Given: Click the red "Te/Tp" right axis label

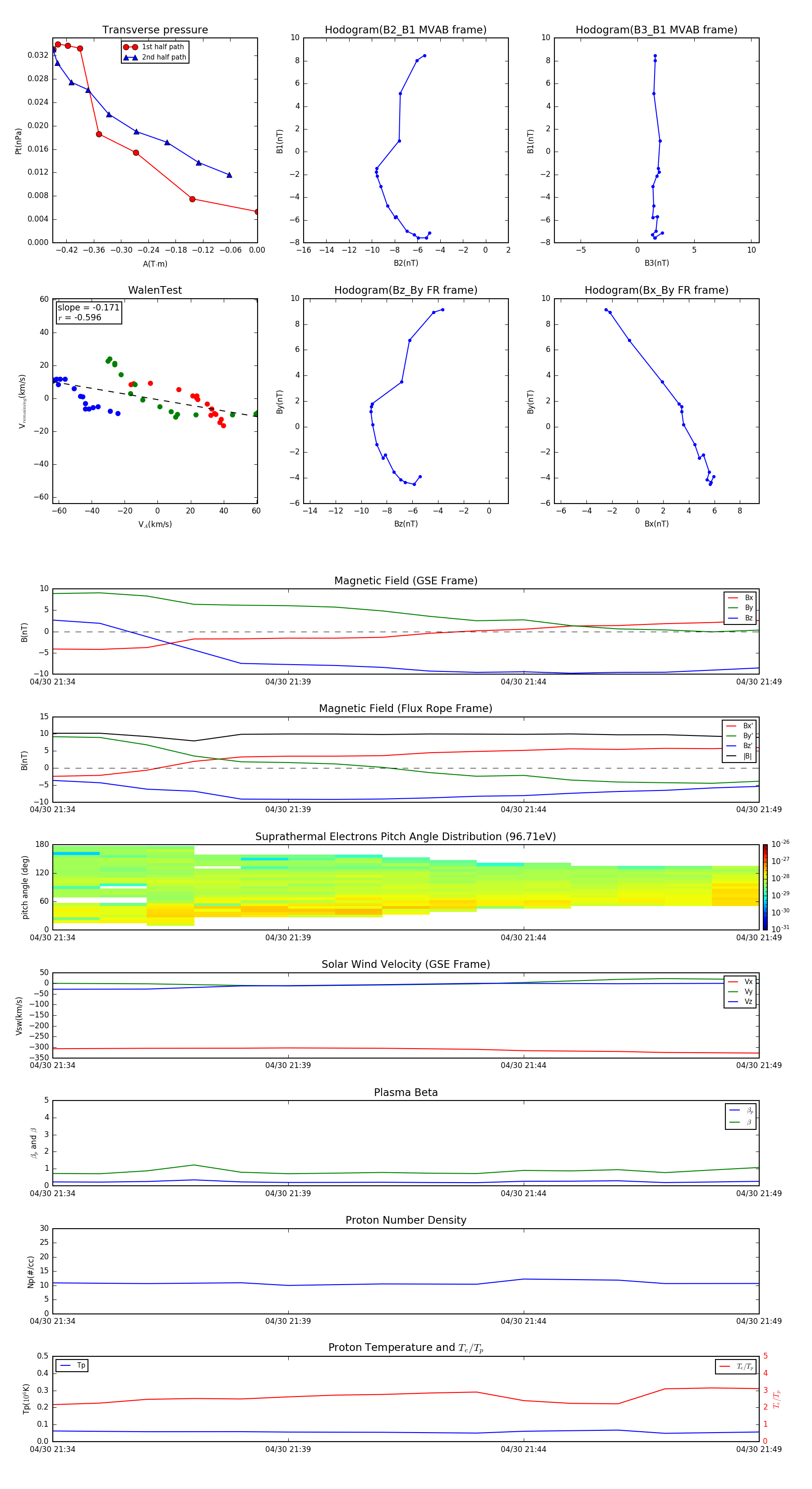Looking at the screenshot, I should [x=777, y=1399].
